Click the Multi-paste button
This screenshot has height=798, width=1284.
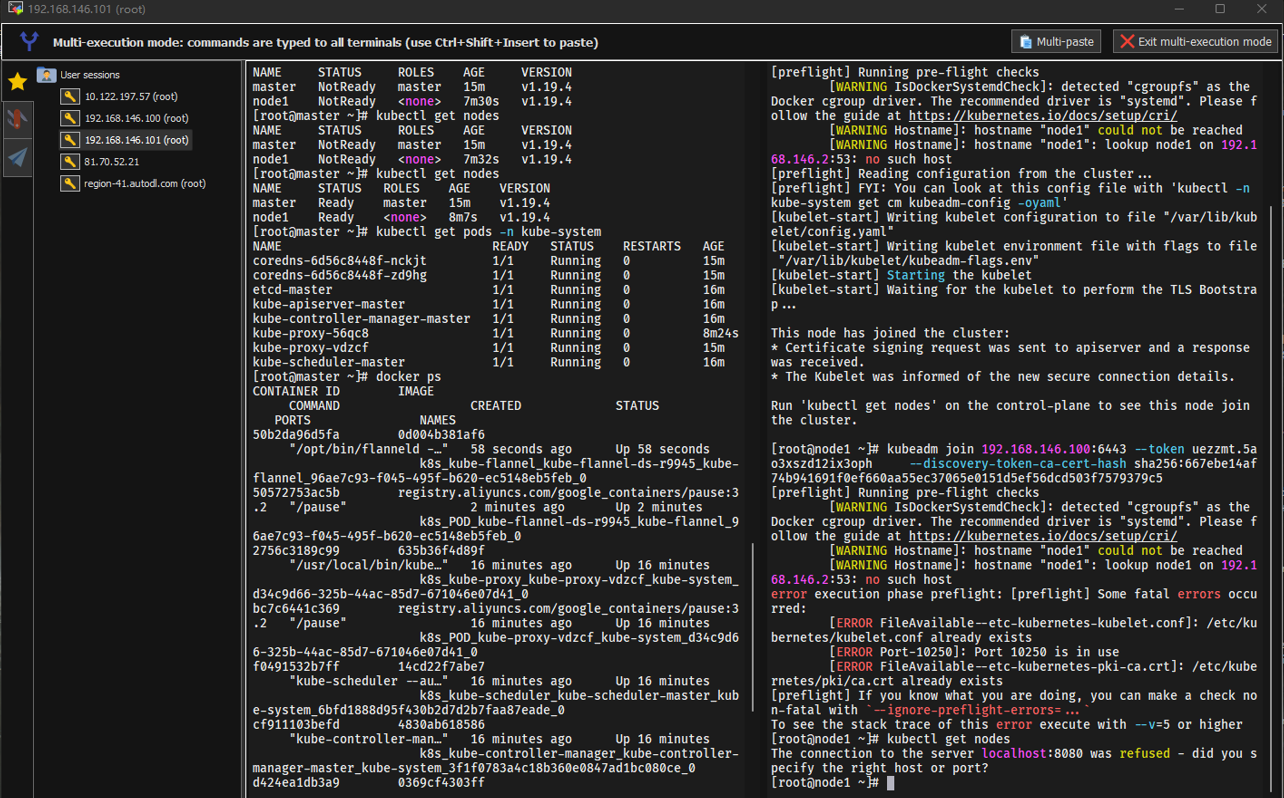tap(1056, 41)
